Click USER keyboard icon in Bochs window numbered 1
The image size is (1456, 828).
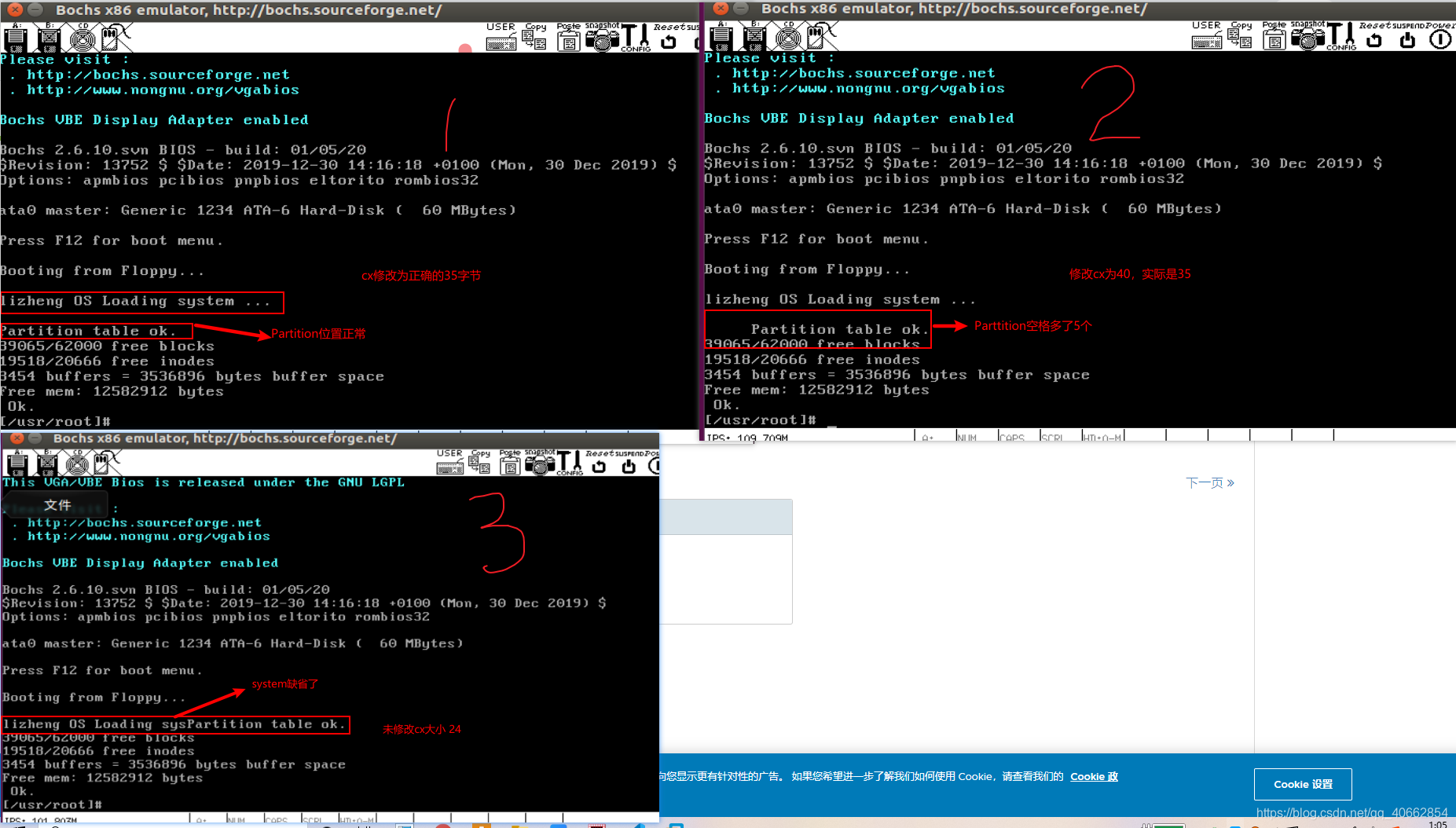(501, 38)
